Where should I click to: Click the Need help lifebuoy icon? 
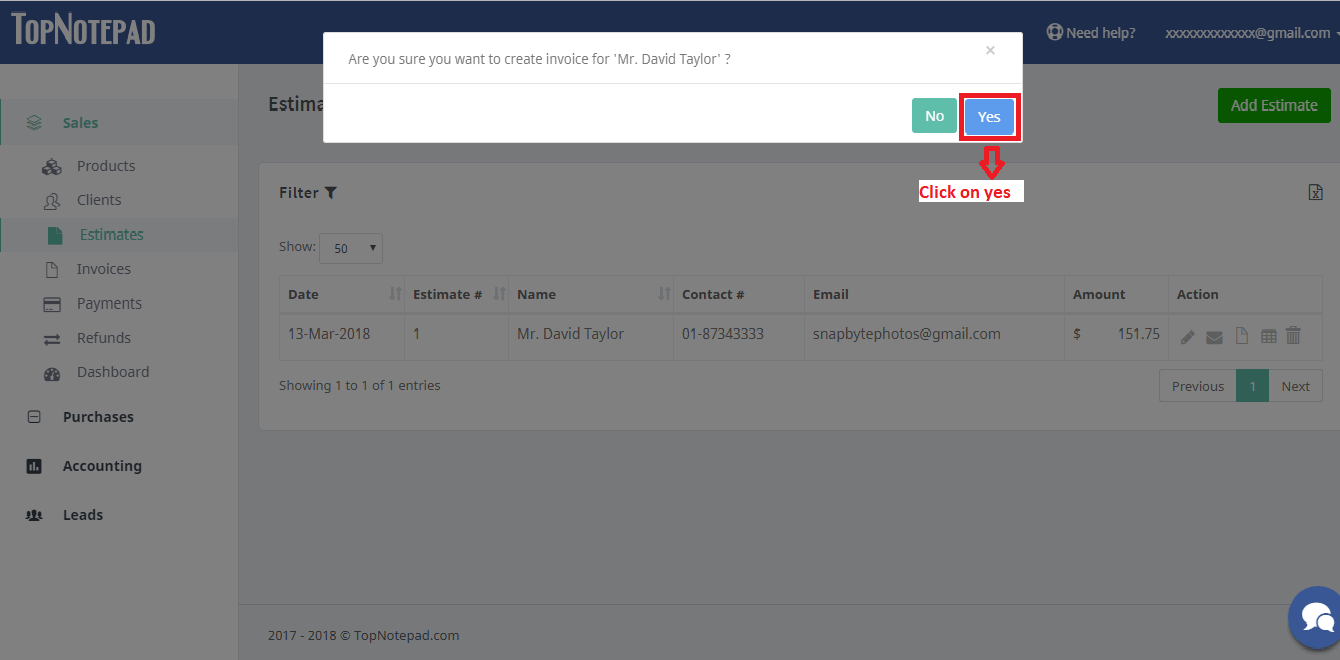point(1054,32)
